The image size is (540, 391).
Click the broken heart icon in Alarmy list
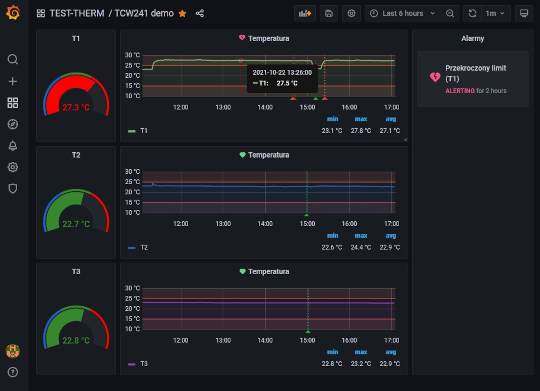click(x=435, y=77)
